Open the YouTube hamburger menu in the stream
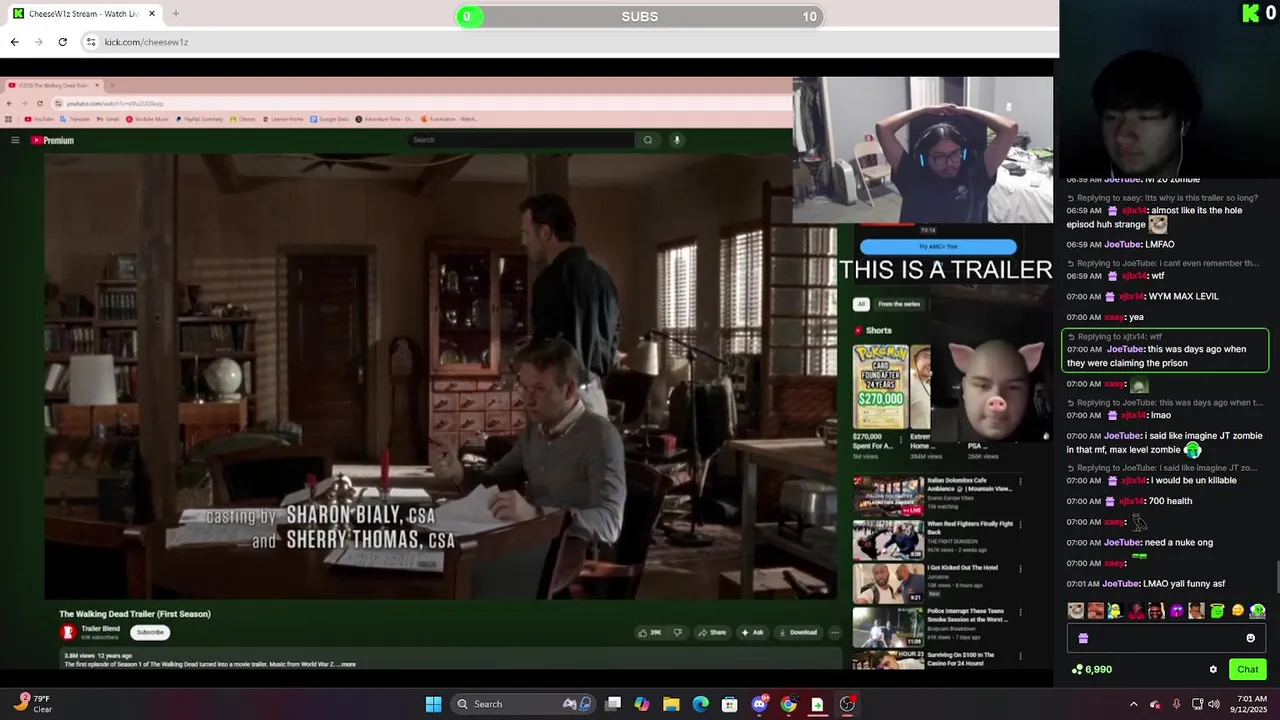The image size is (1280, 720). pyautogui.click(x=15, y=140)
